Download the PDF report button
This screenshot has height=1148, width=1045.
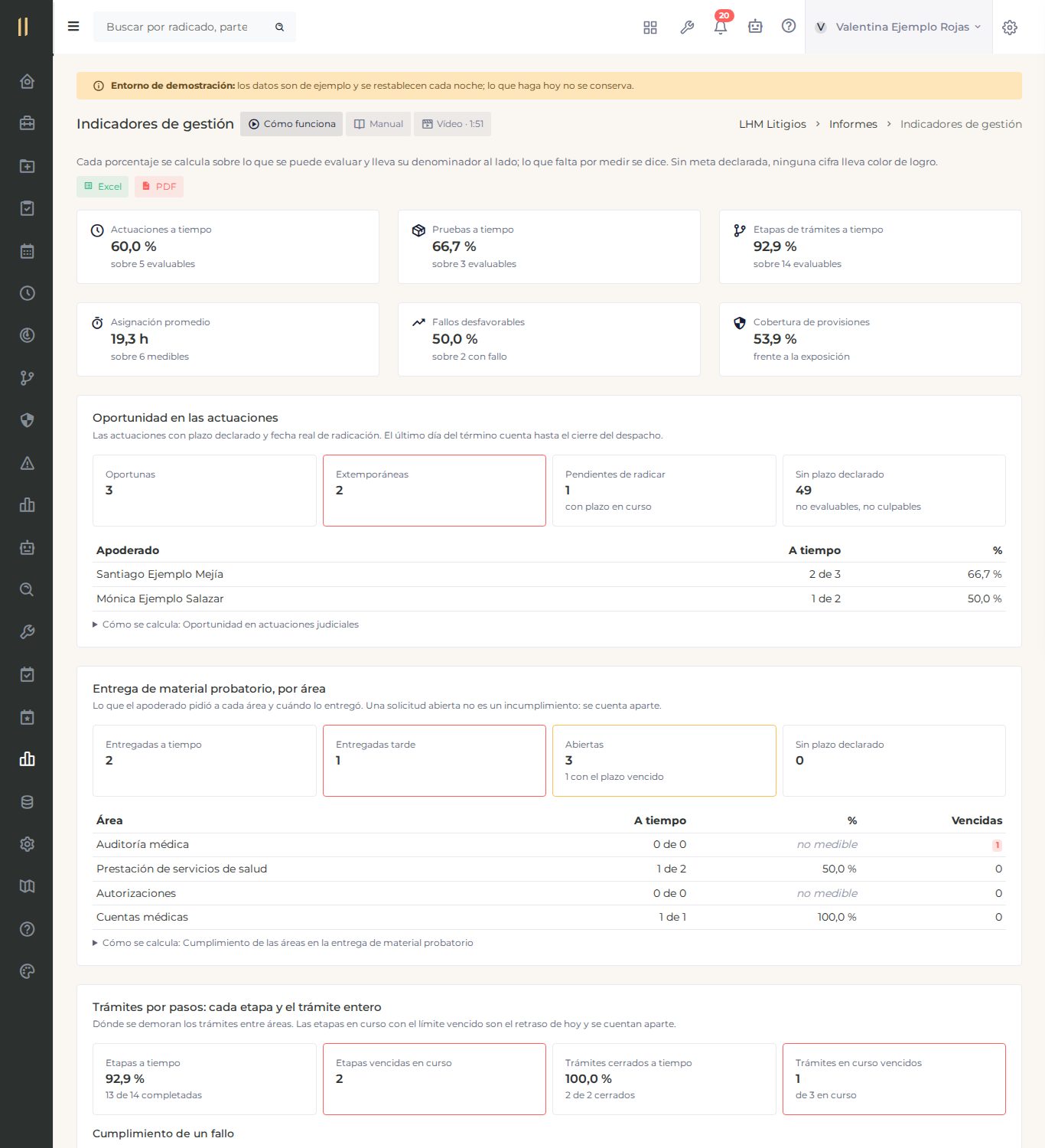tap(159, 187)
